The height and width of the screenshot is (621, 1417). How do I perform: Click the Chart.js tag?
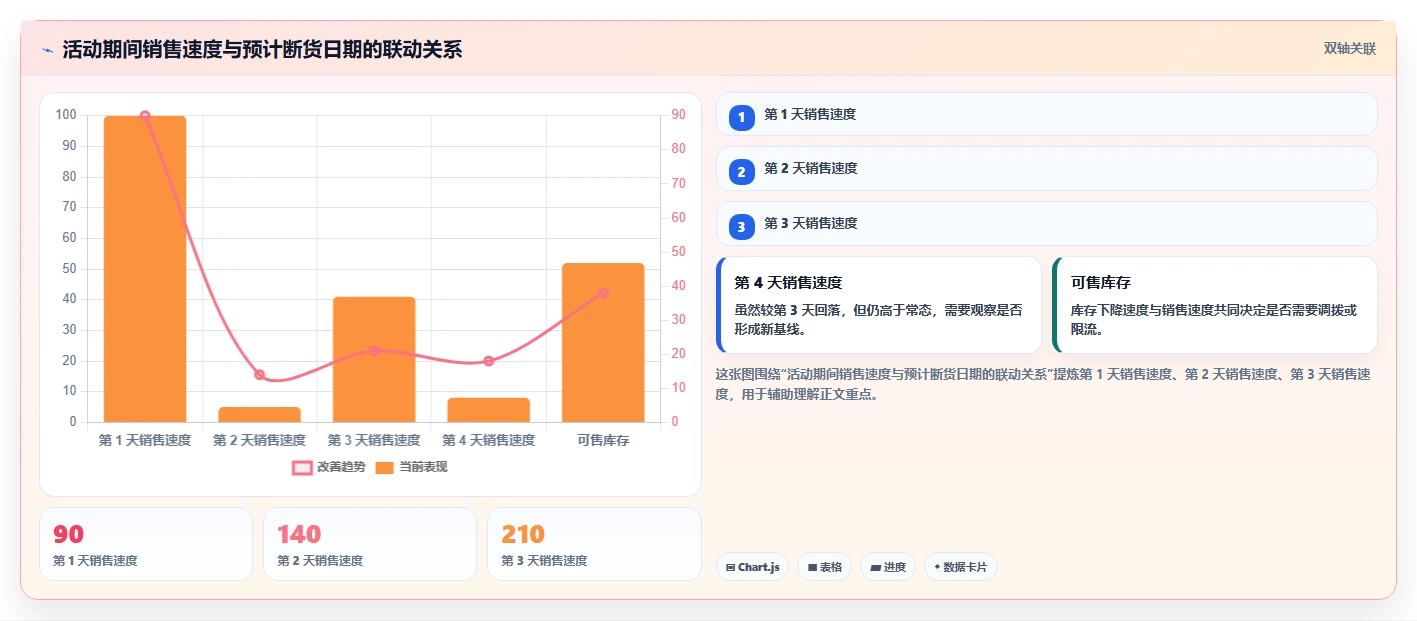pyautogui.click(x=752, y=567)
